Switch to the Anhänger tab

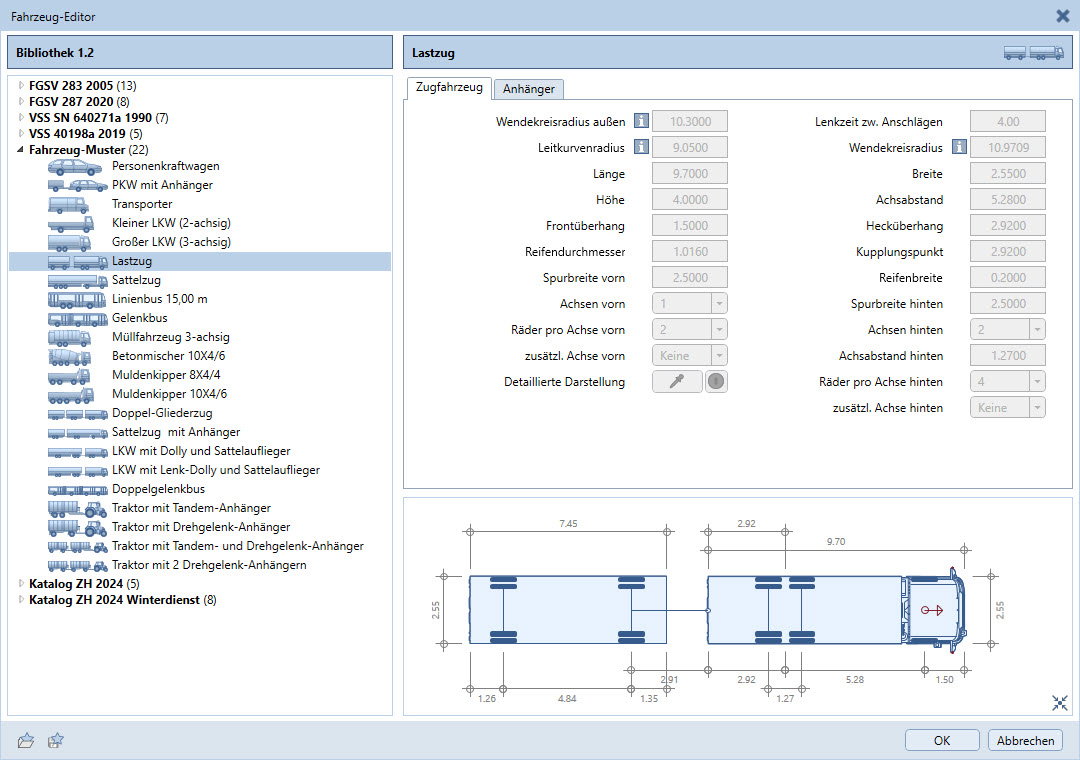point(529,89)
